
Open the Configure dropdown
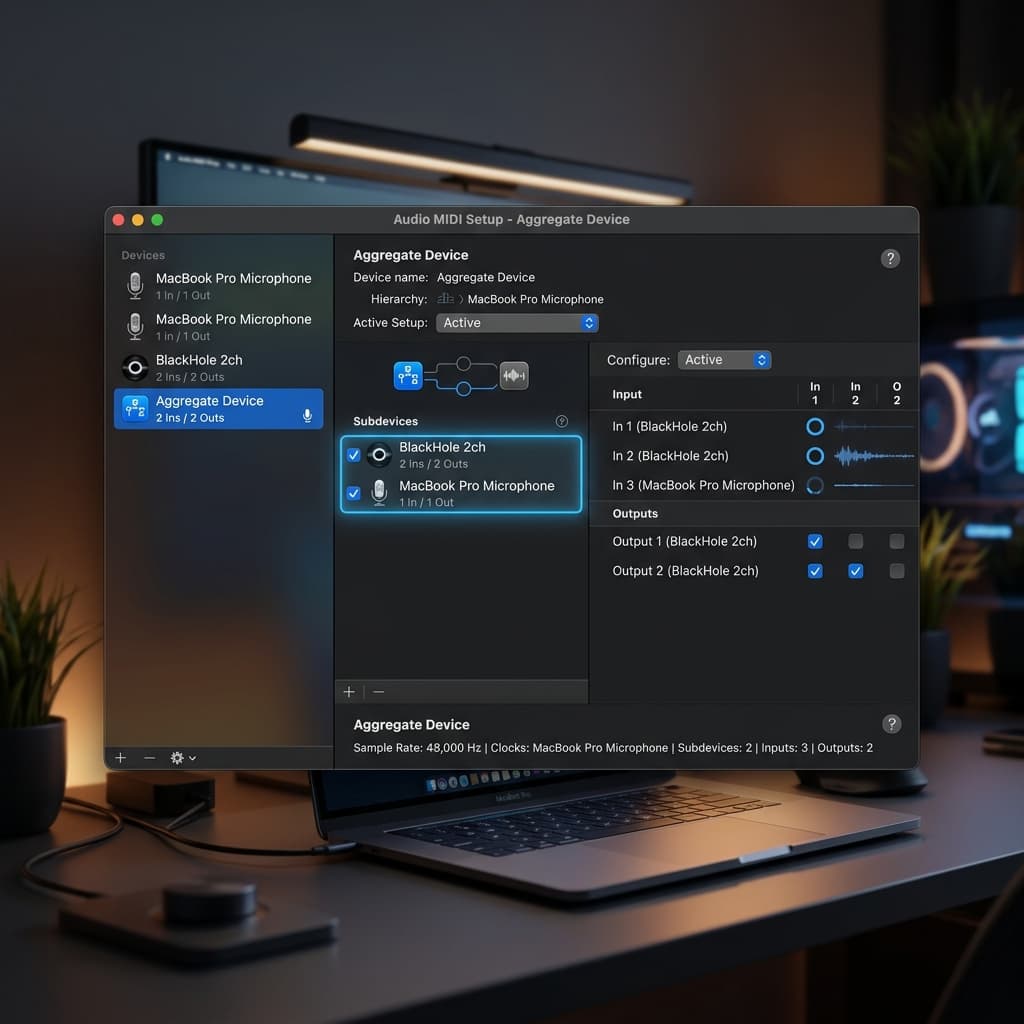tap(724, 360)
